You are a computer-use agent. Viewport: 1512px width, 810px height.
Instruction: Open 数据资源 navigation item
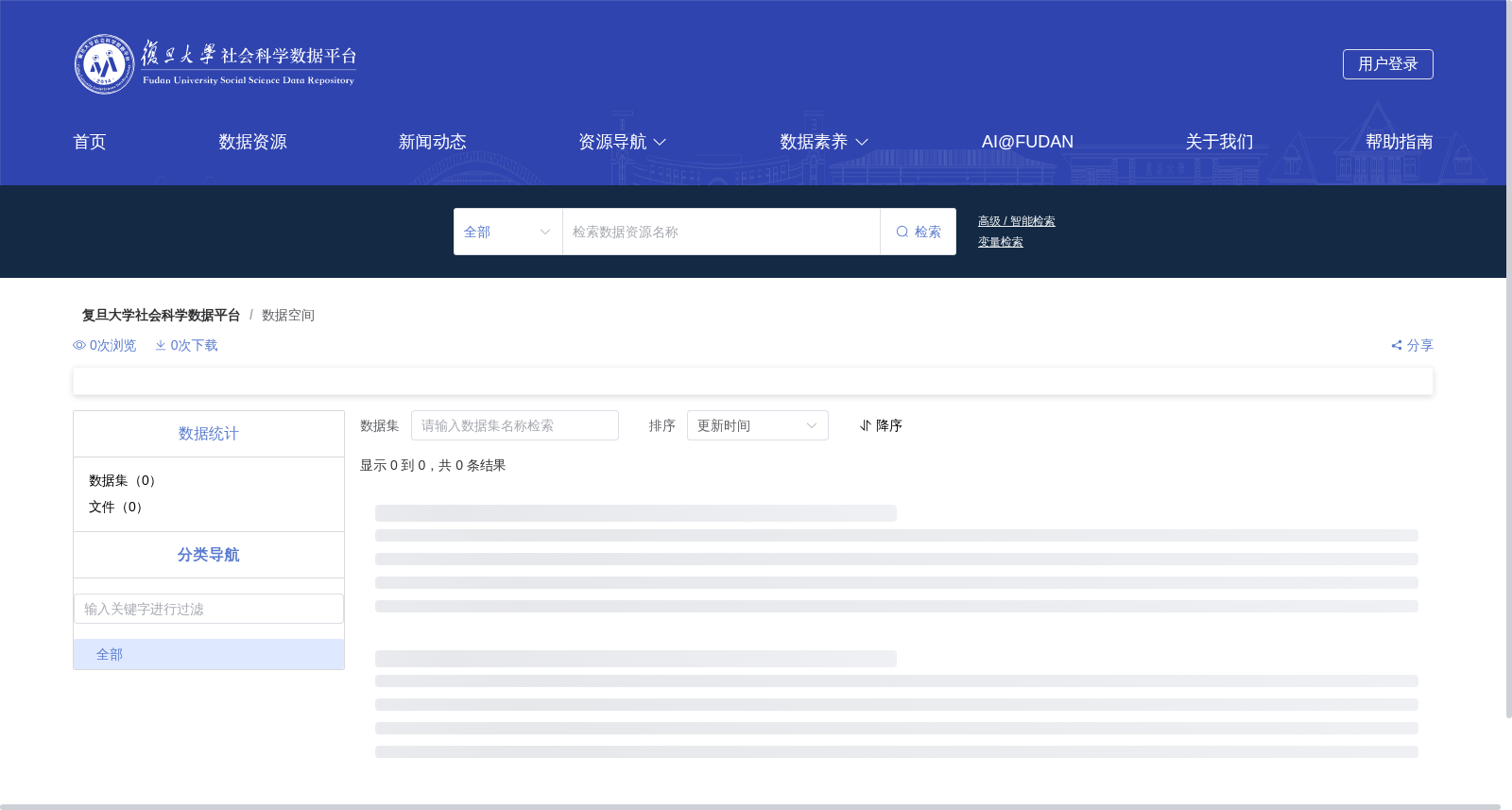pos(252,142)
